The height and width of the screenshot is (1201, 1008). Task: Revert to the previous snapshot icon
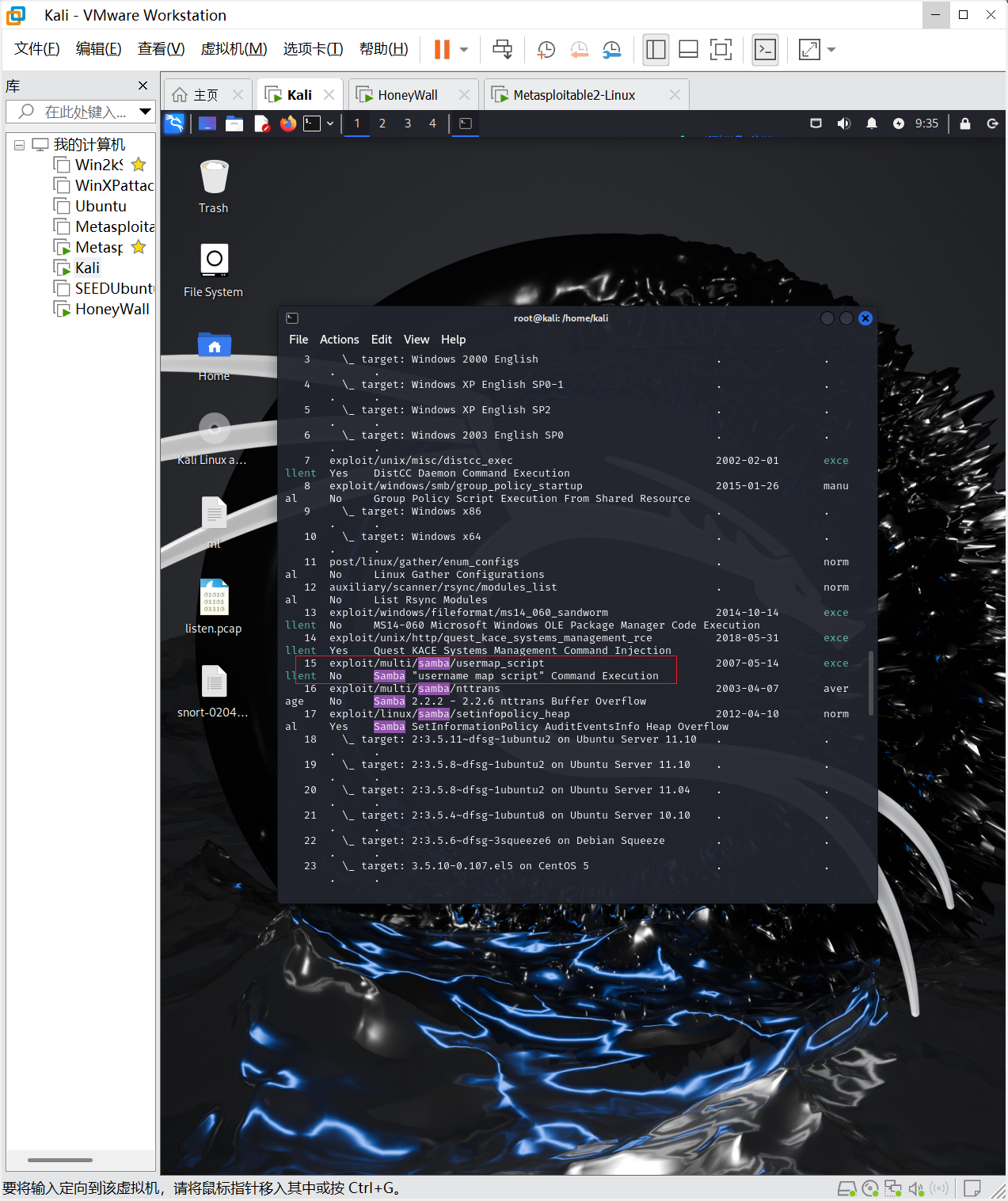579,50
